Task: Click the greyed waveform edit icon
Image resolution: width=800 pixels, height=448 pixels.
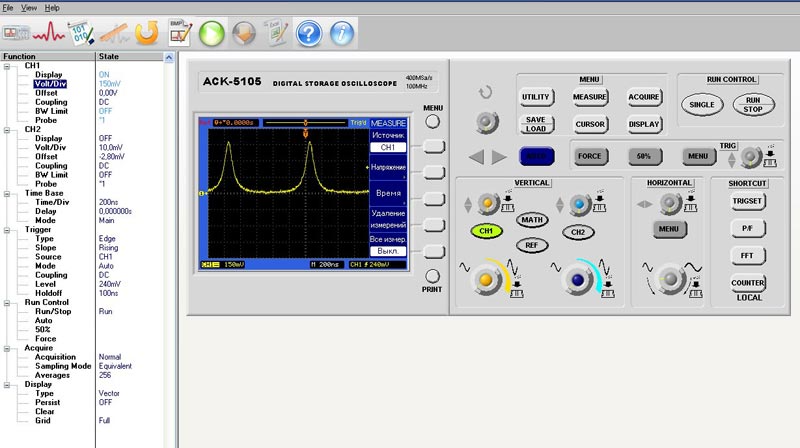Action: [114, 34]
